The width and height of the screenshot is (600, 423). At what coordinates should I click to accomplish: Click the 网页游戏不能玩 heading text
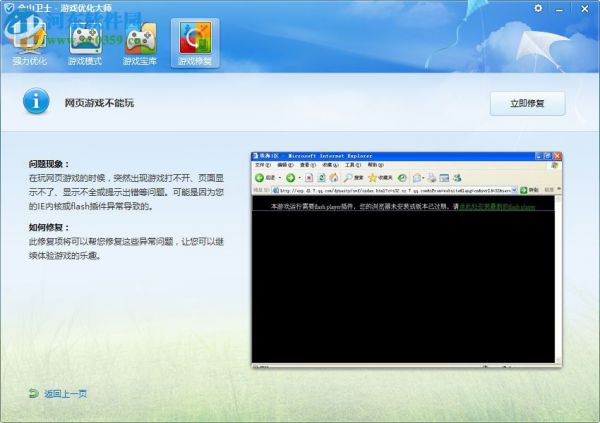[x=99, y=103]
